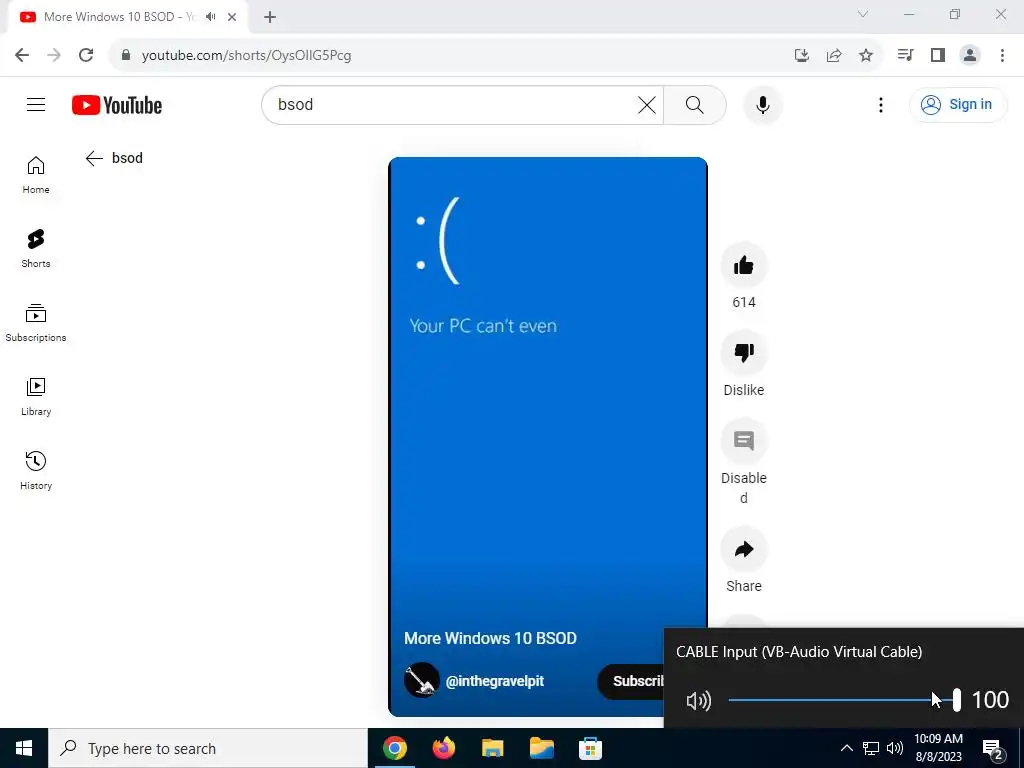This screenshot has height=768, width=1024.
Task: Open the clock showing 10:09 AM
Action: (938, 748)
